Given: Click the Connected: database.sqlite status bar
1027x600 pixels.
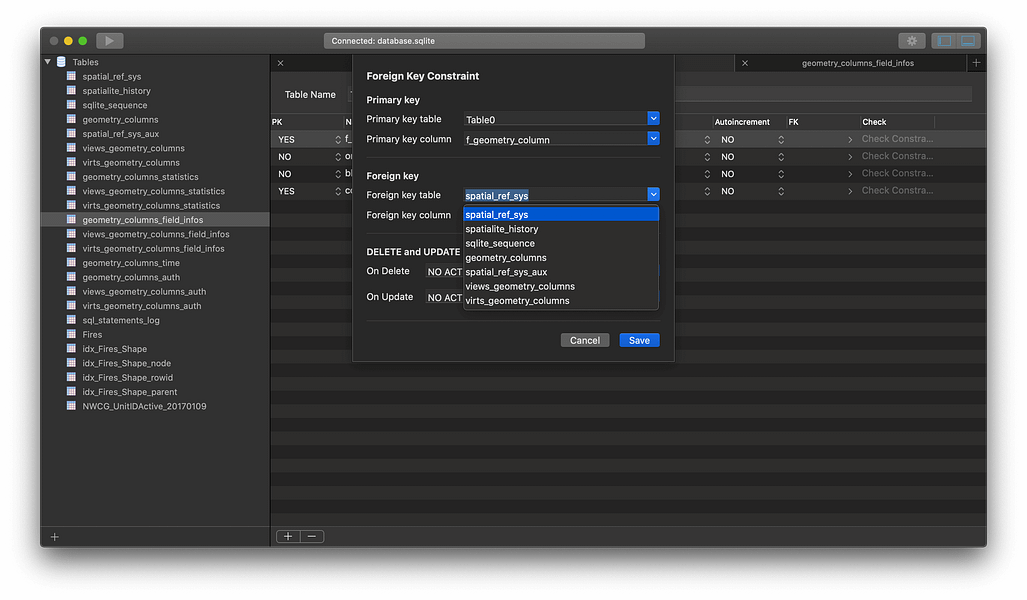Looking at the screenshot, I should (x=484, y=41).
